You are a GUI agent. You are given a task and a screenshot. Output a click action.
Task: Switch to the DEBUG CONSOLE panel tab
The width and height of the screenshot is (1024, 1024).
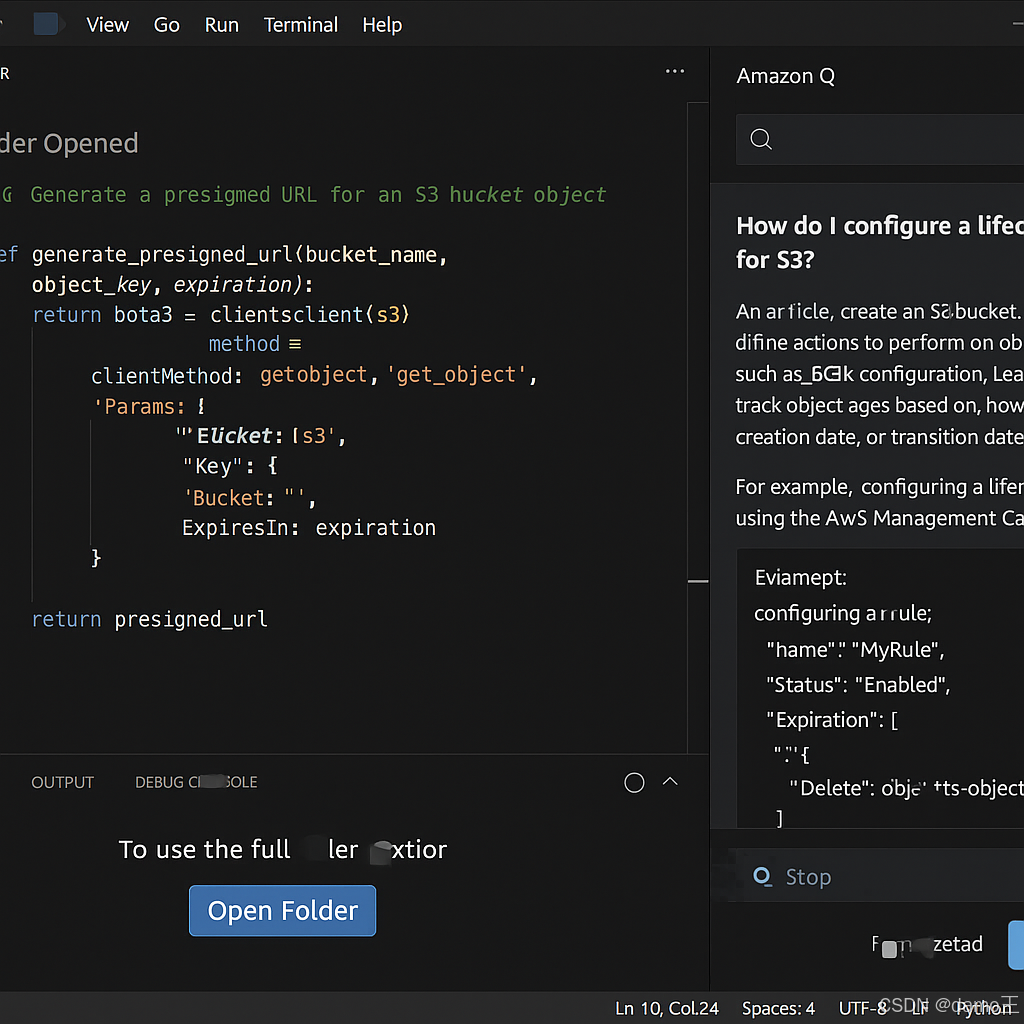coord(196,782)
